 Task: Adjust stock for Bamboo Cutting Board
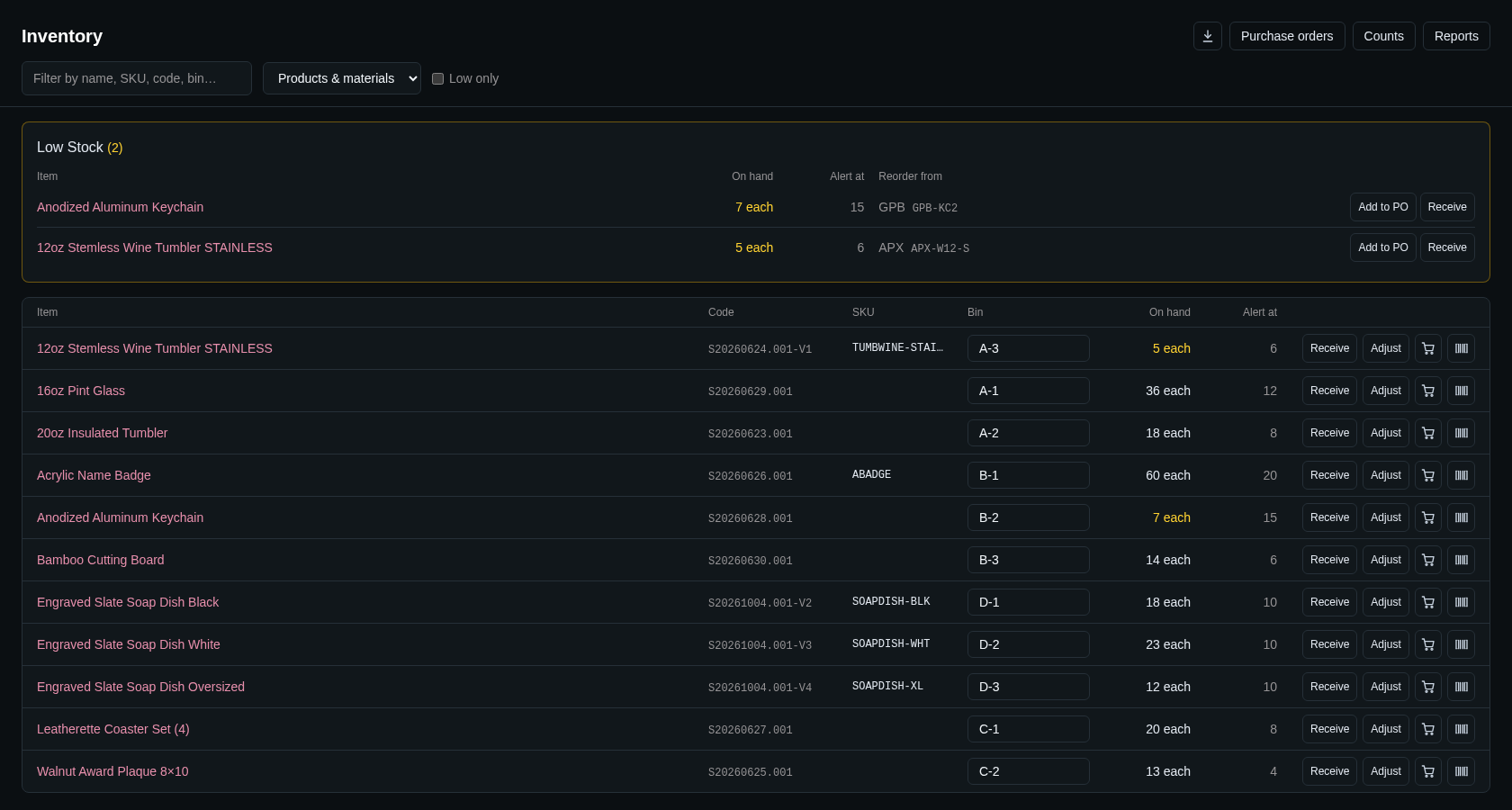(1386, 560)
